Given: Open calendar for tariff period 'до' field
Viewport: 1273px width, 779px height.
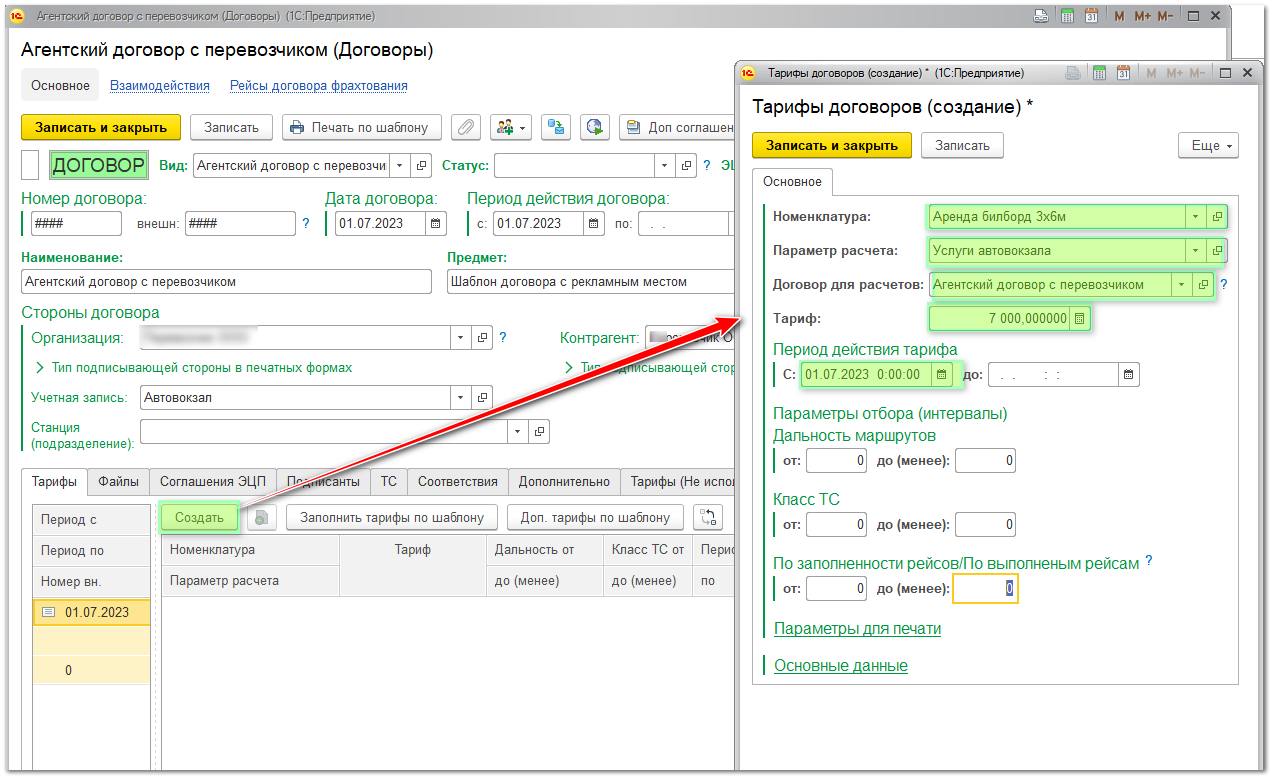Looking at the screenshot, I should 1128,375.
